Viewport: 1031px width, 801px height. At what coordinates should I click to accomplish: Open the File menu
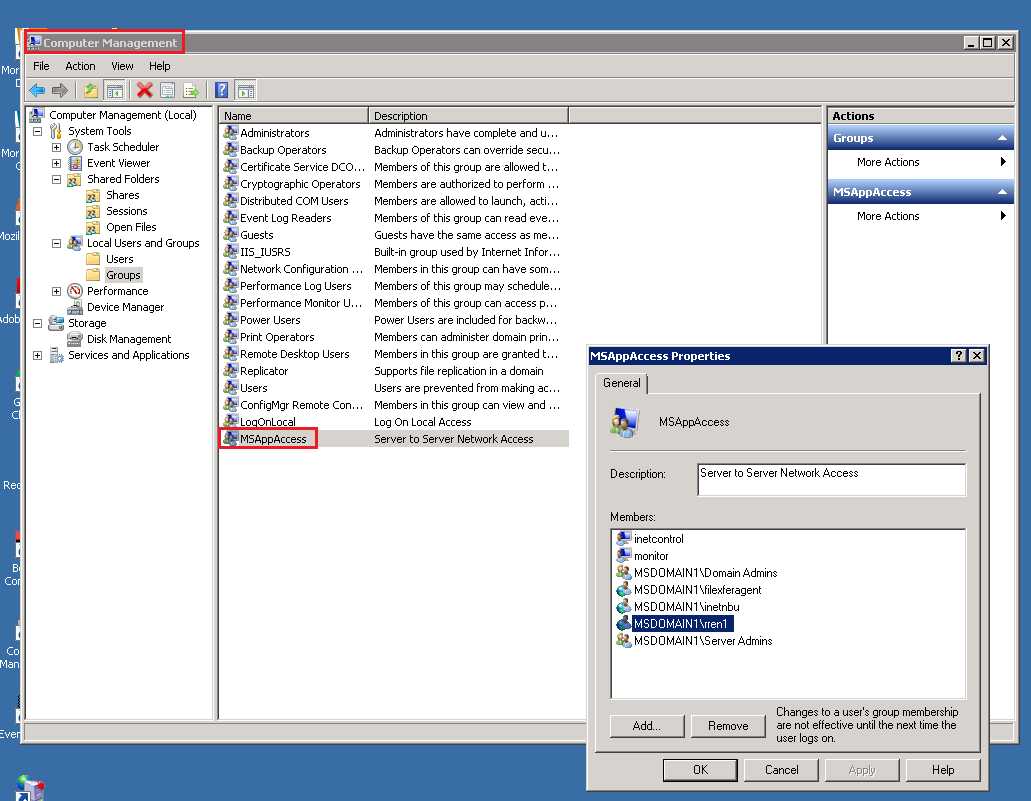coord(41,66)
